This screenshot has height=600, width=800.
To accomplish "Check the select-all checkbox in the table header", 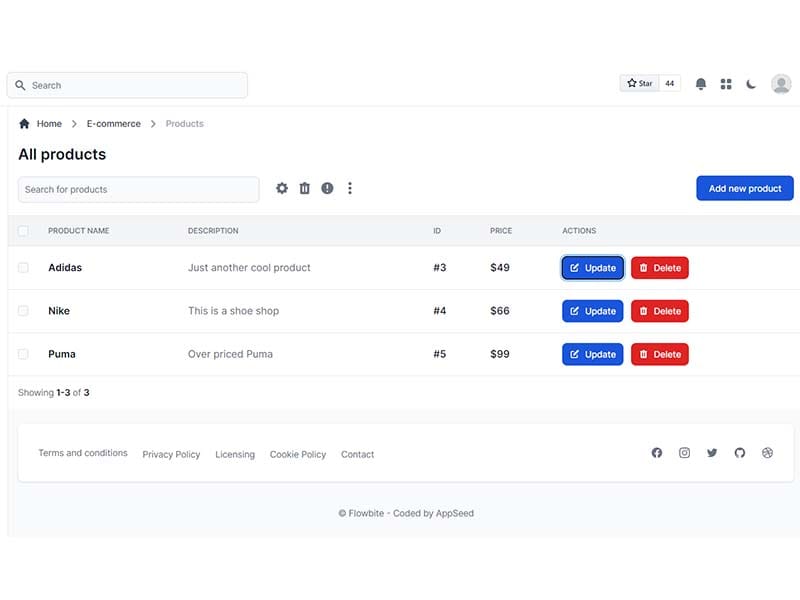I will 23,230.
